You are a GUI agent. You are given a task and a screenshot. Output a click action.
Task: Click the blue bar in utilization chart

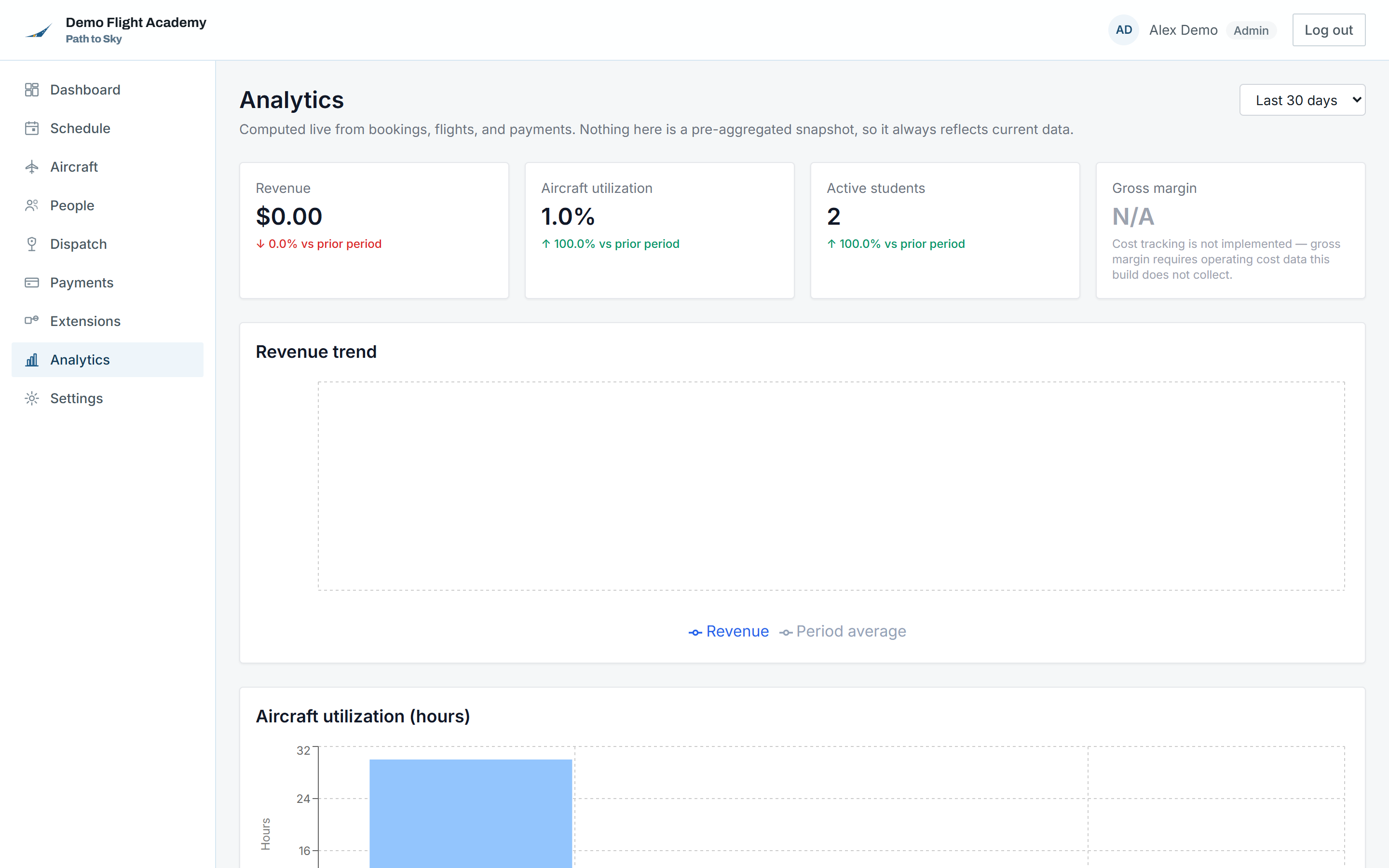[x=471, y=814]
